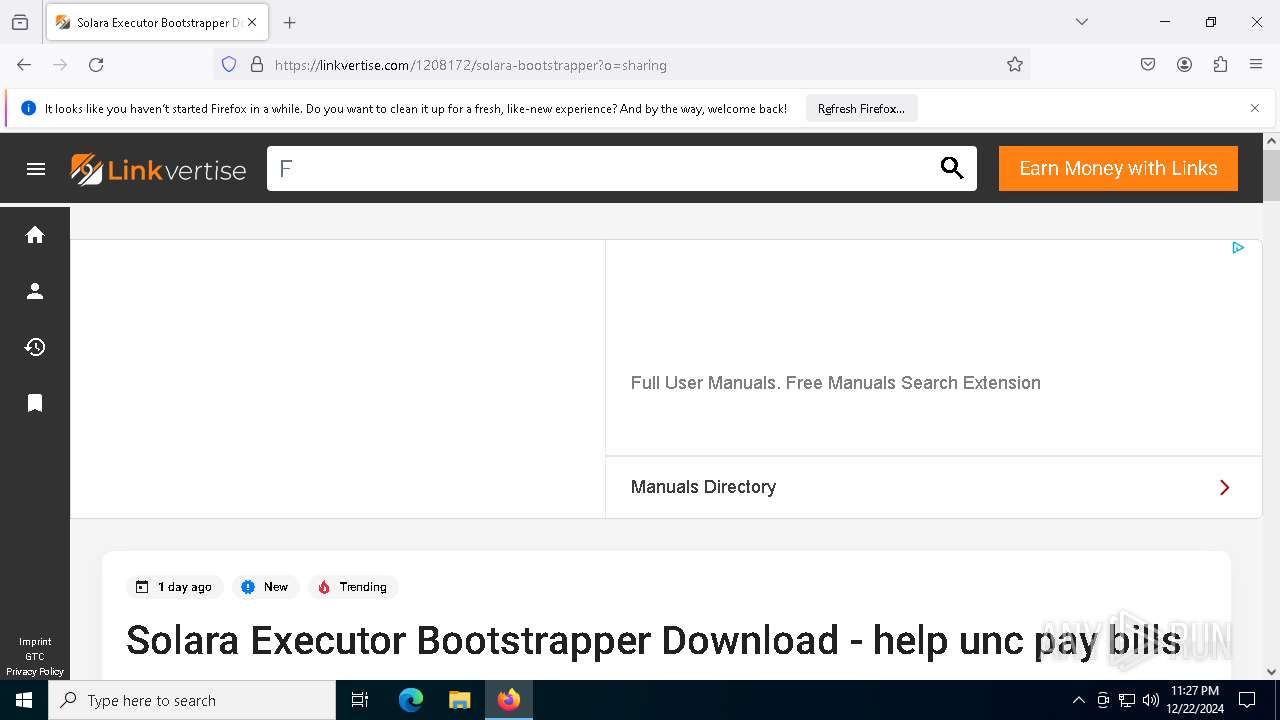Click the New badge
1280x720 pixels.
[265, 587]
